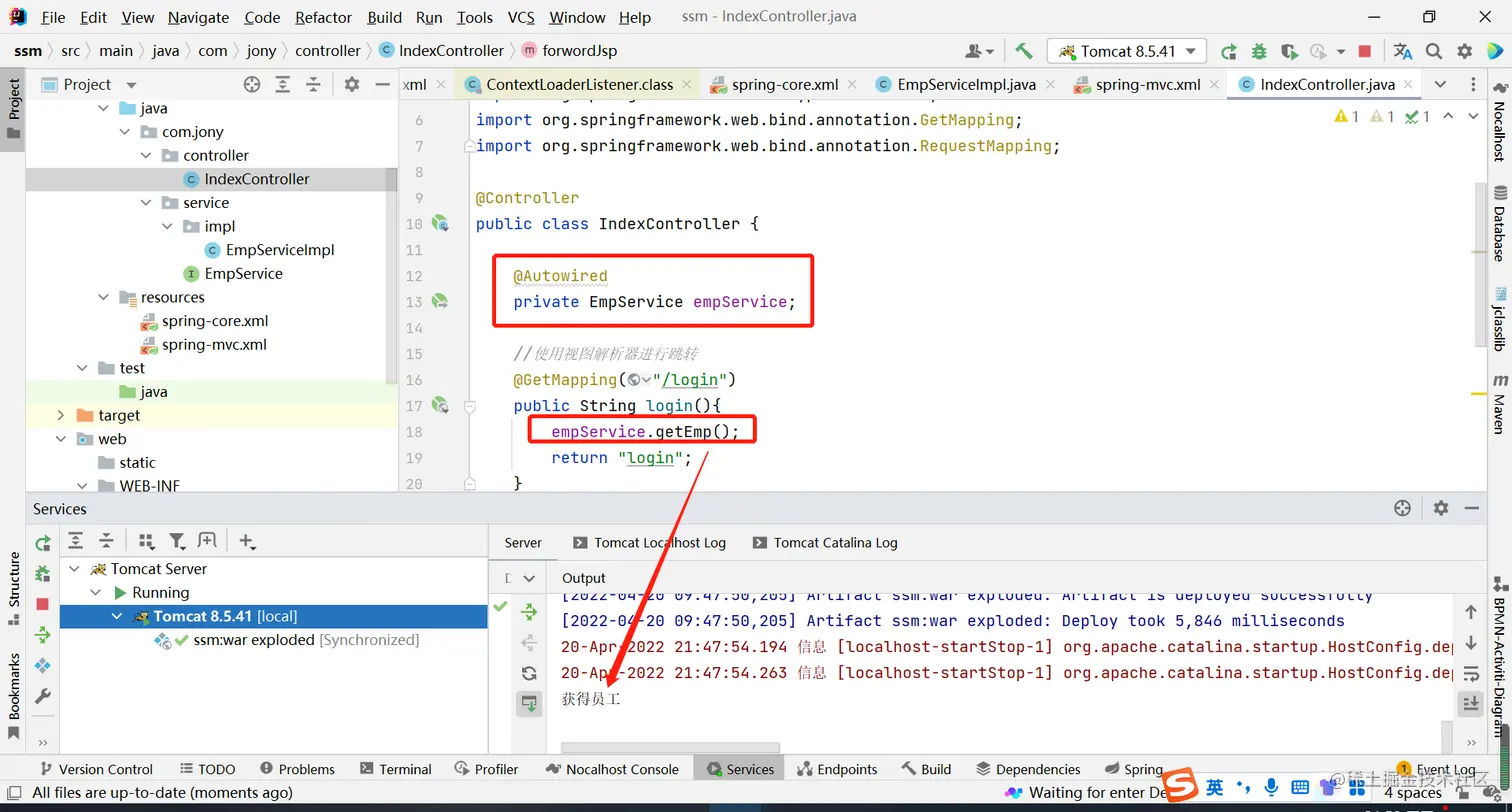Open the Refactor menu

[323, 17]
